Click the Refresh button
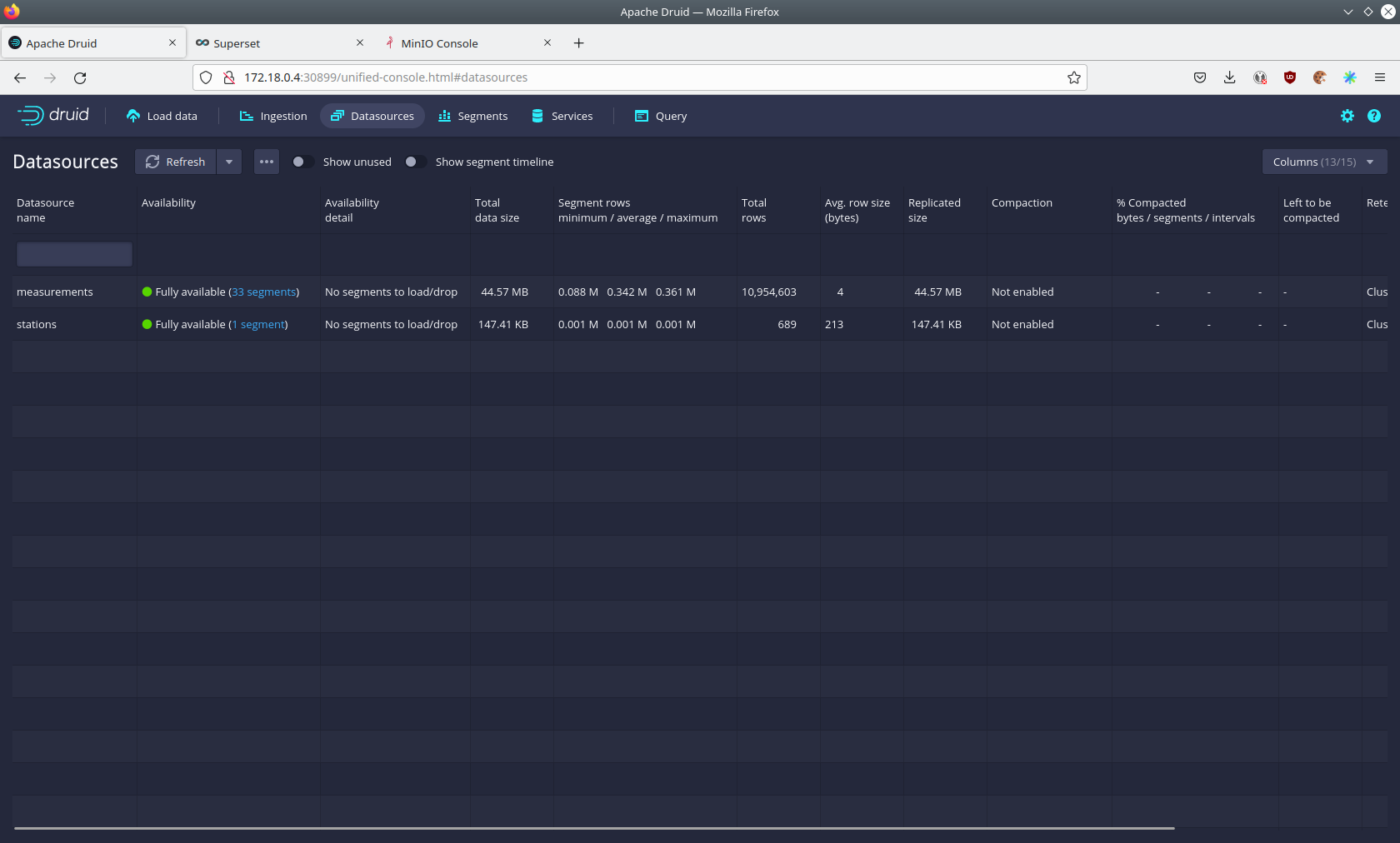 pyautogui.click(x=176, y=162)
